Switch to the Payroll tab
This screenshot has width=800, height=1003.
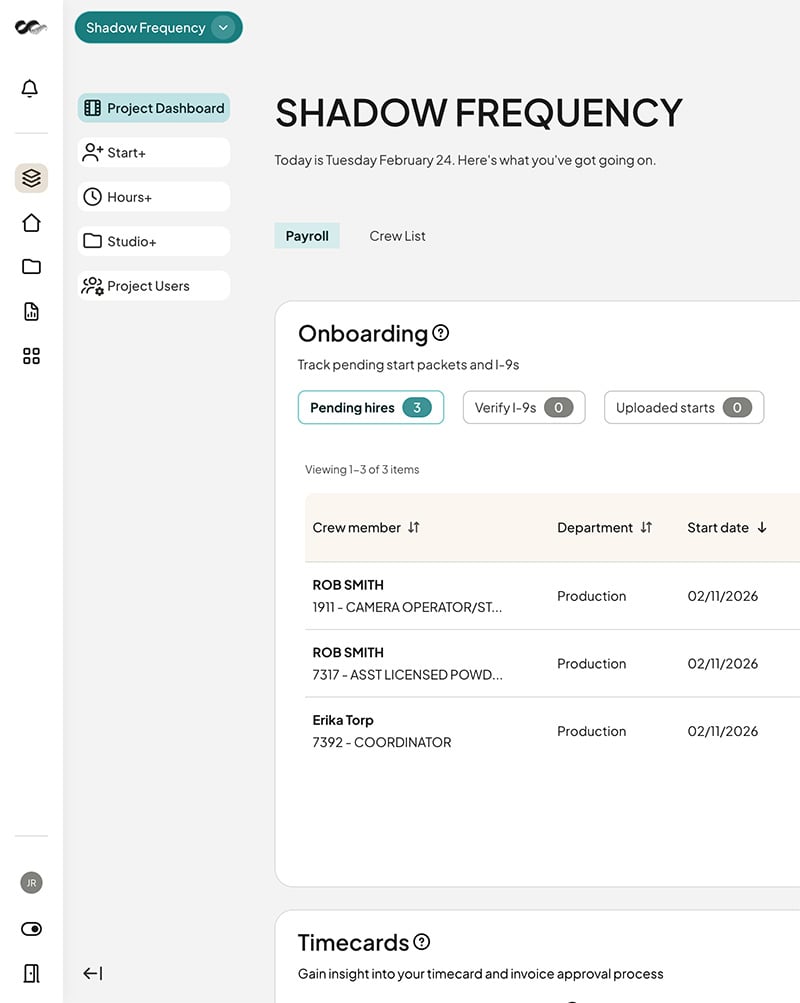point(307,236)
